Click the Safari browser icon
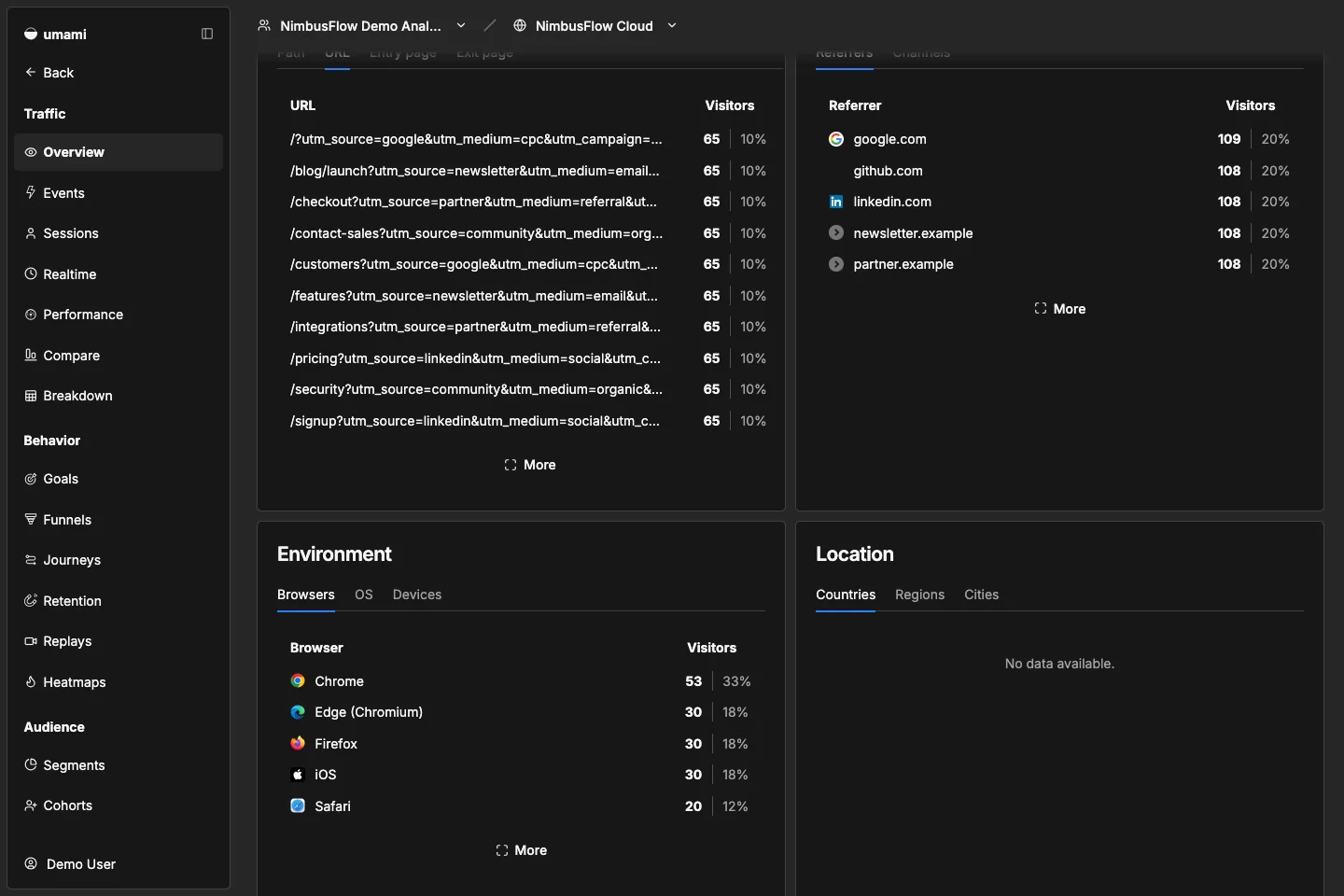Viewport: 1344px width, 896px height. point(298,805)
